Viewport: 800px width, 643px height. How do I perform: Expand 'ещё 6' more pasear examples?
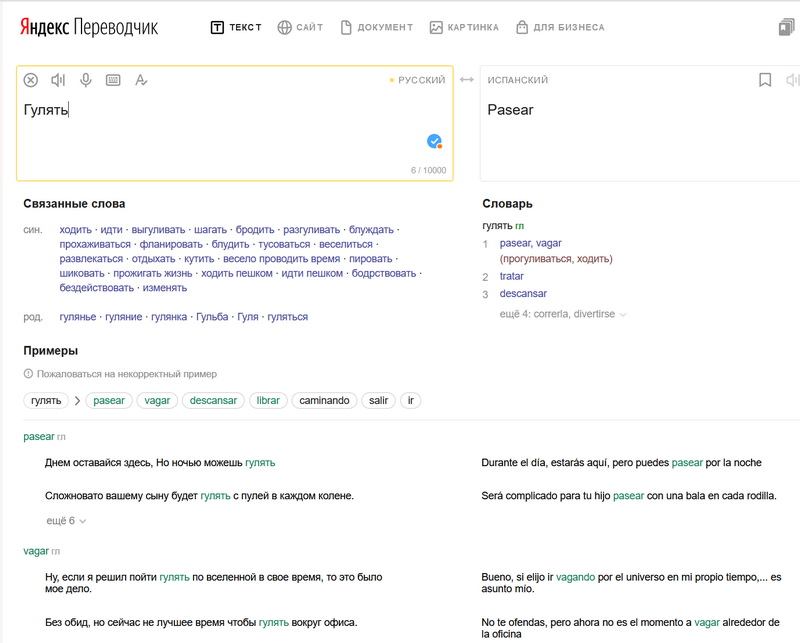point(66,520)
